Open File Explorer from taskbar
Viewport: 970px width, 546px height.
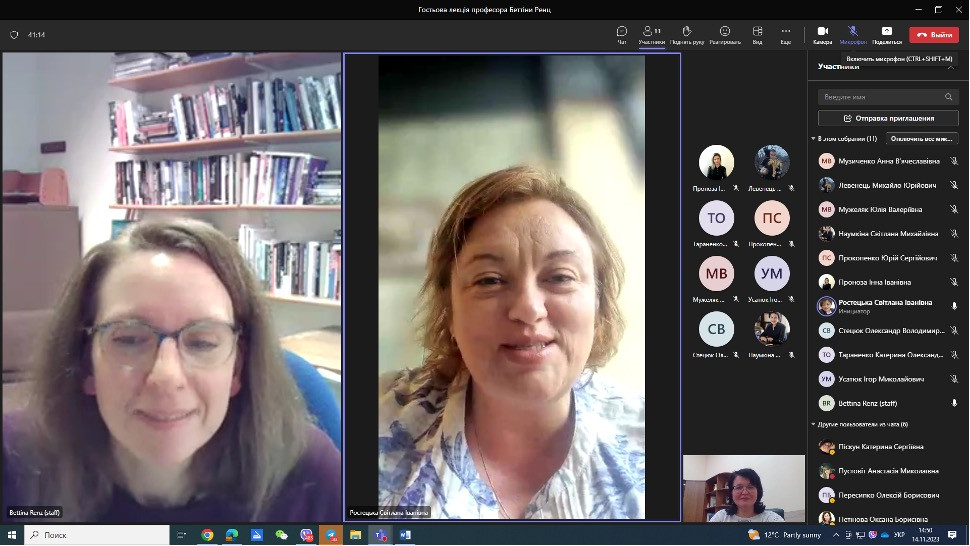pos(356,535)
